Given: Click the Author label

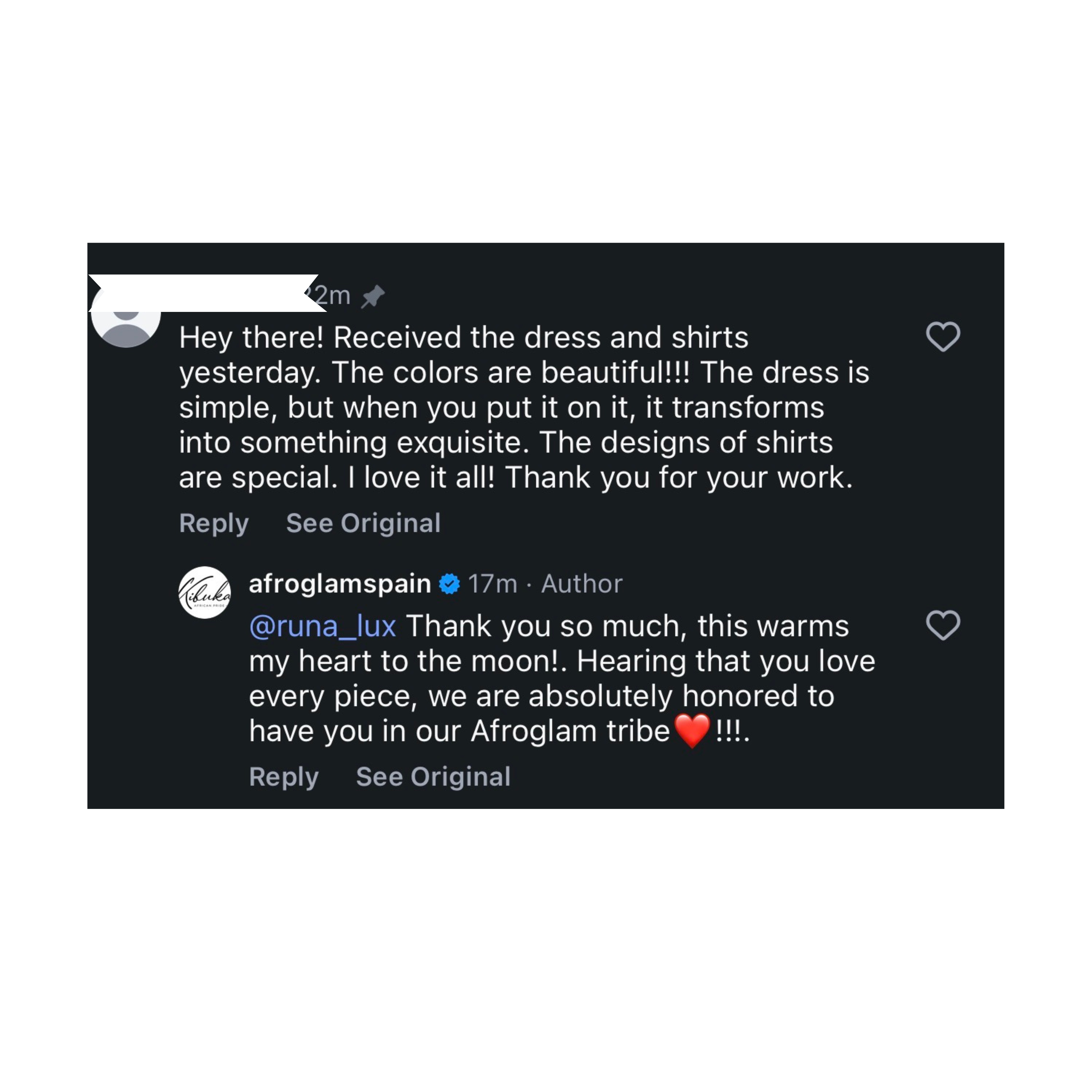Looking at the screenshot, I should pos(582,584).
